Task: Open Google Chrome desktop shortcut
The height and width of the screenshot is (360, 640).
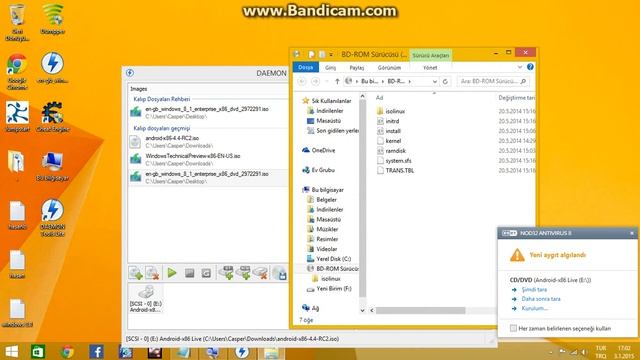Action: (17, 72)
